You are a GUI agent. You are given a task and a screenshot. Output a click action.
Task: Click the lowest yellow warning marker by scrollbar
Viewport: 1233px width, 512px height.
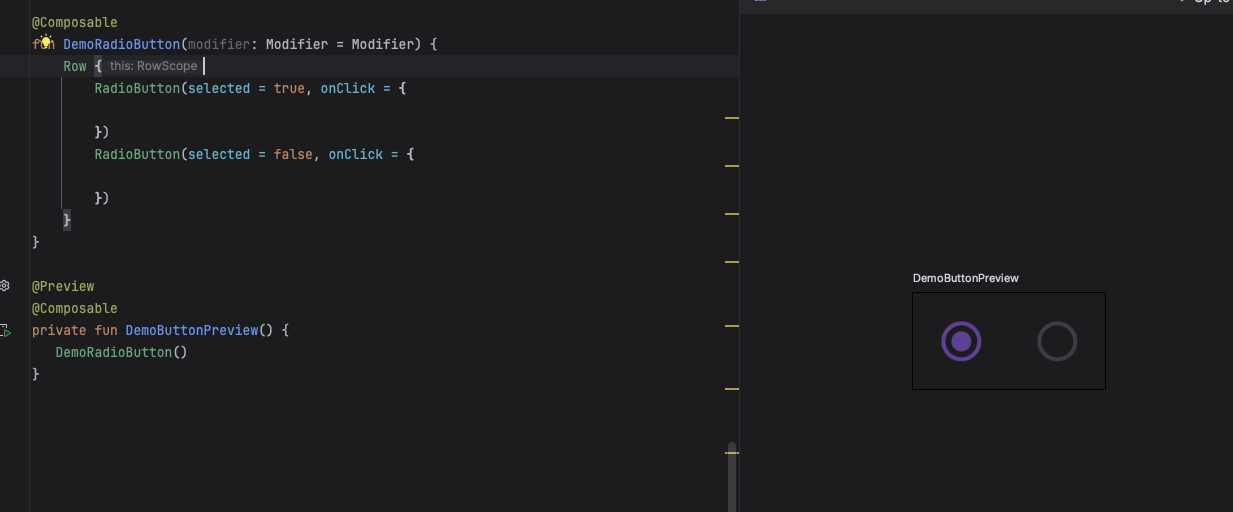731,453
